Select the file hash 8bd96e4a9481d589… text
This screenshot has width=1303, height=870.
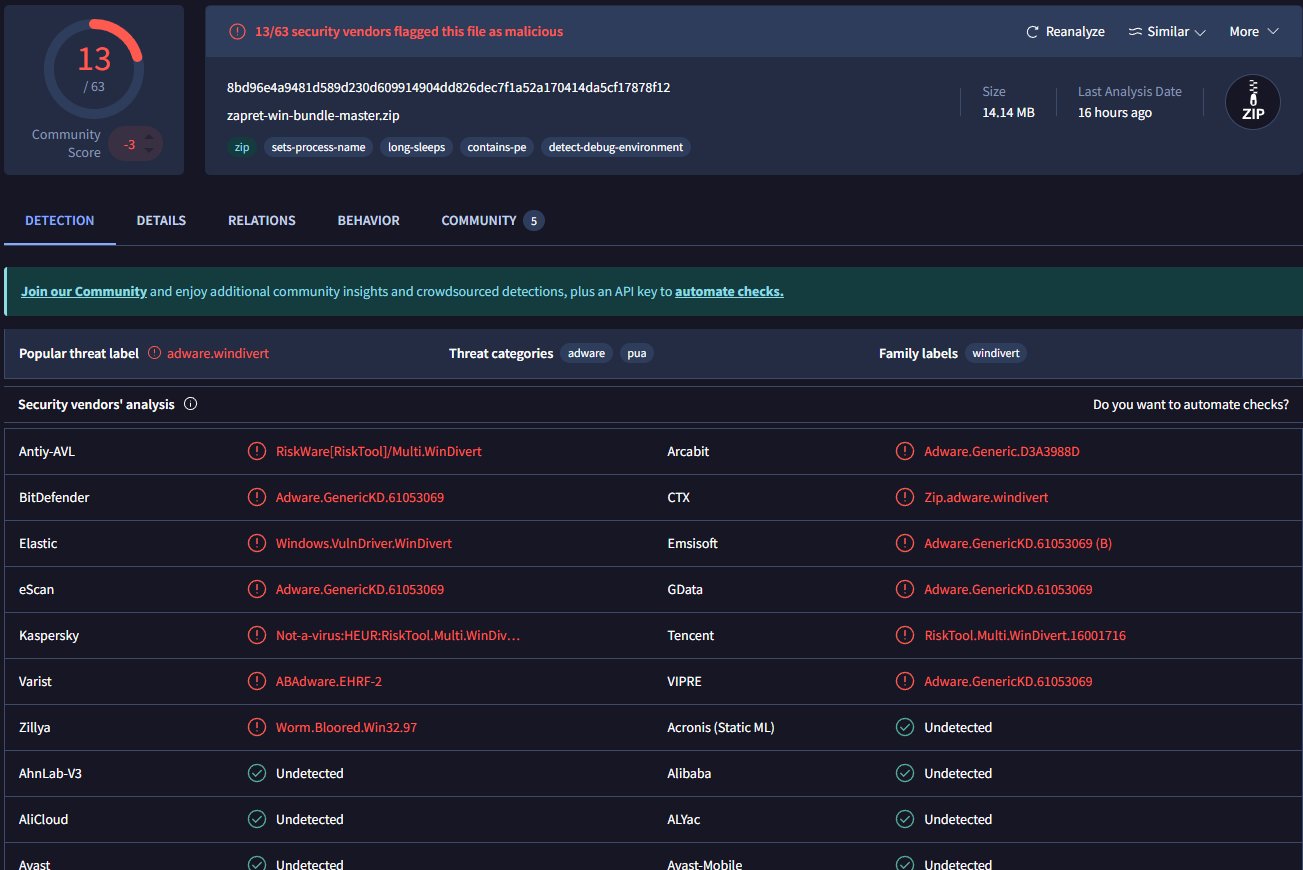[x=449, y=88]
